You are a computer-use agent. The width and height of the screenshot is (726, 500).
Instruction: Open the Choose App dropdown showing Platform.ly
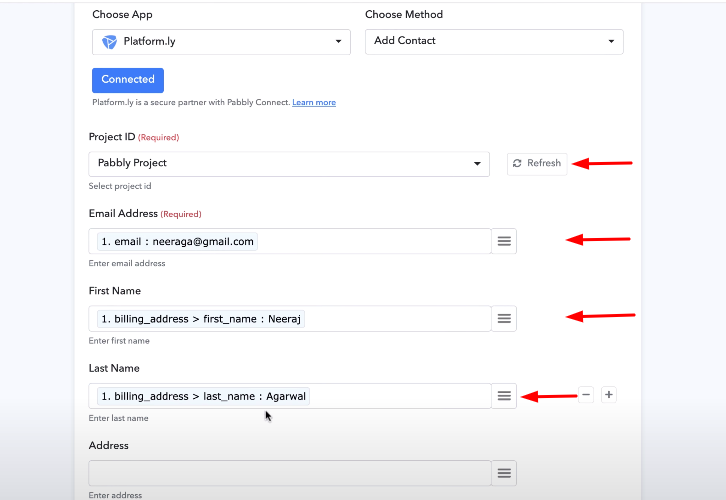[221, 42]
